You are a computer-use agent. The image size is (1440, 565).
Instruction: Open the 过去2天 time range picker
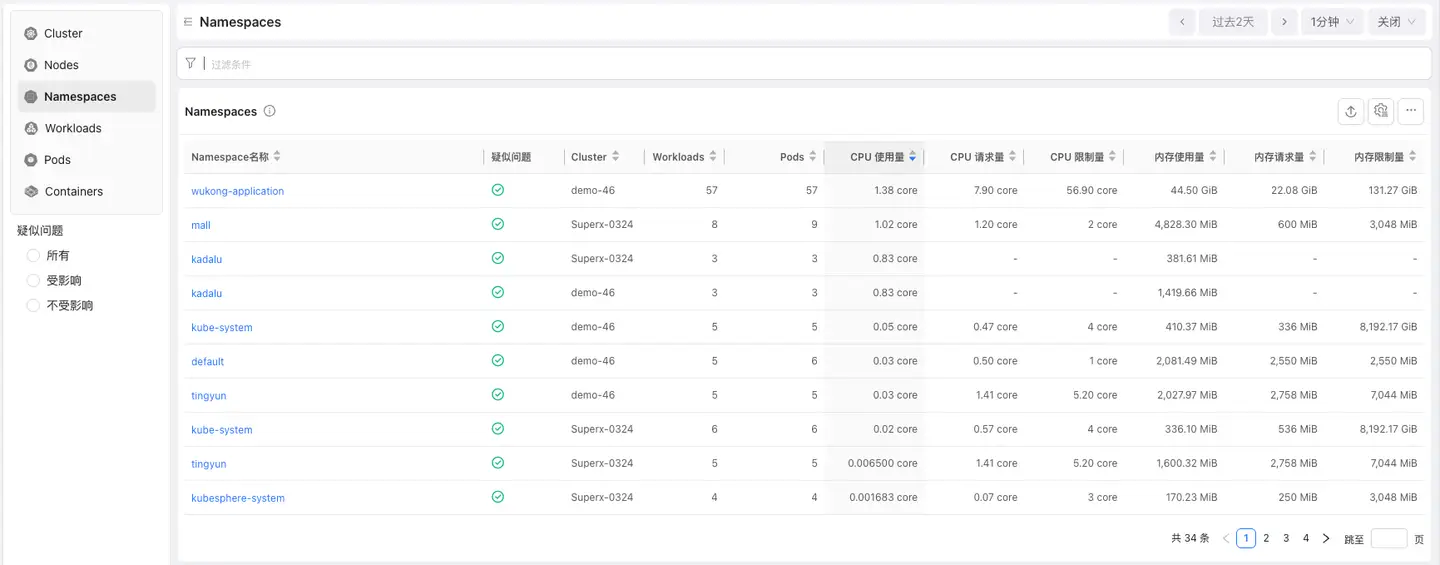click(1232, 22)
